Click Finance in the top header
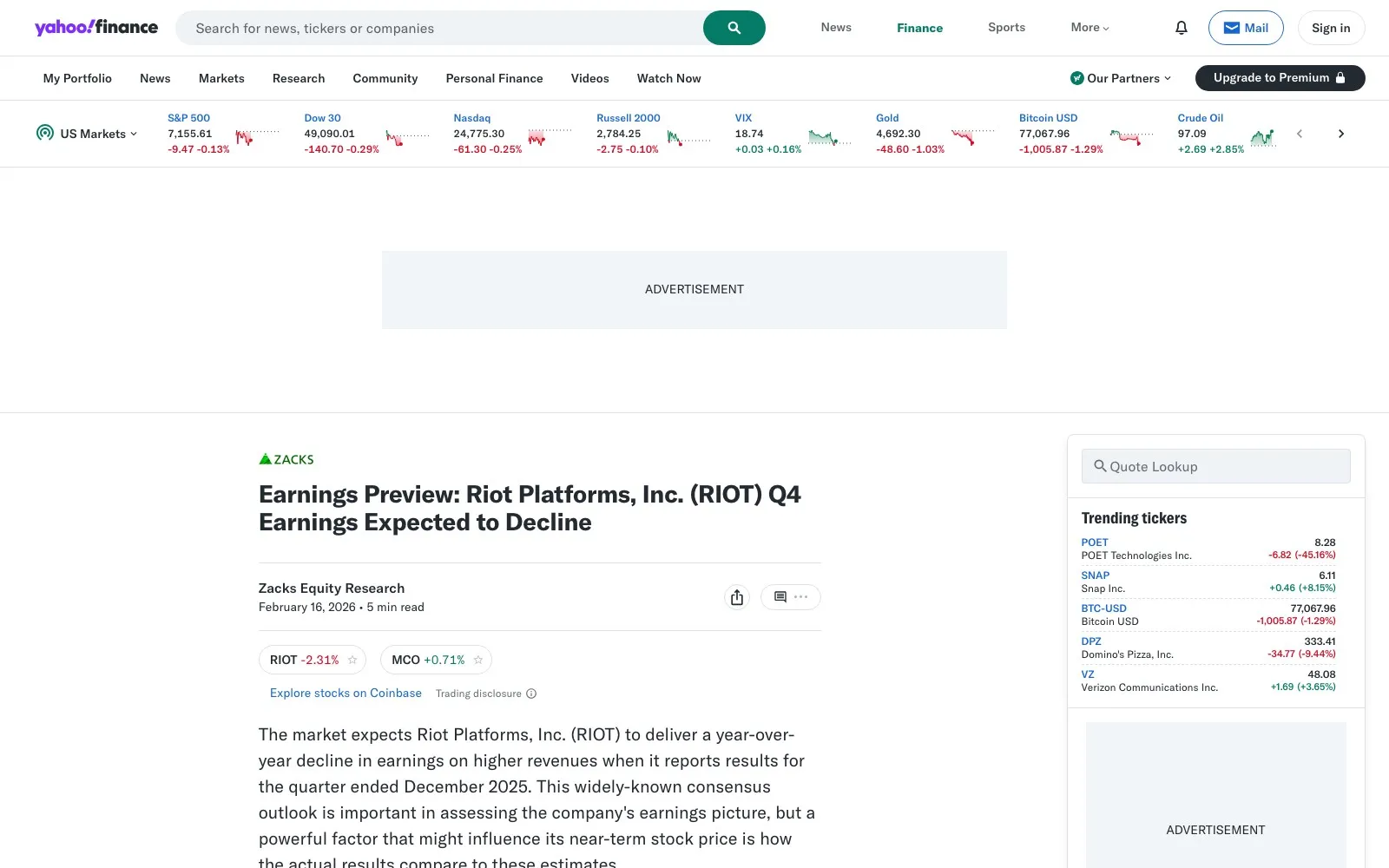 pyautogui.click(x=919, y=28)
